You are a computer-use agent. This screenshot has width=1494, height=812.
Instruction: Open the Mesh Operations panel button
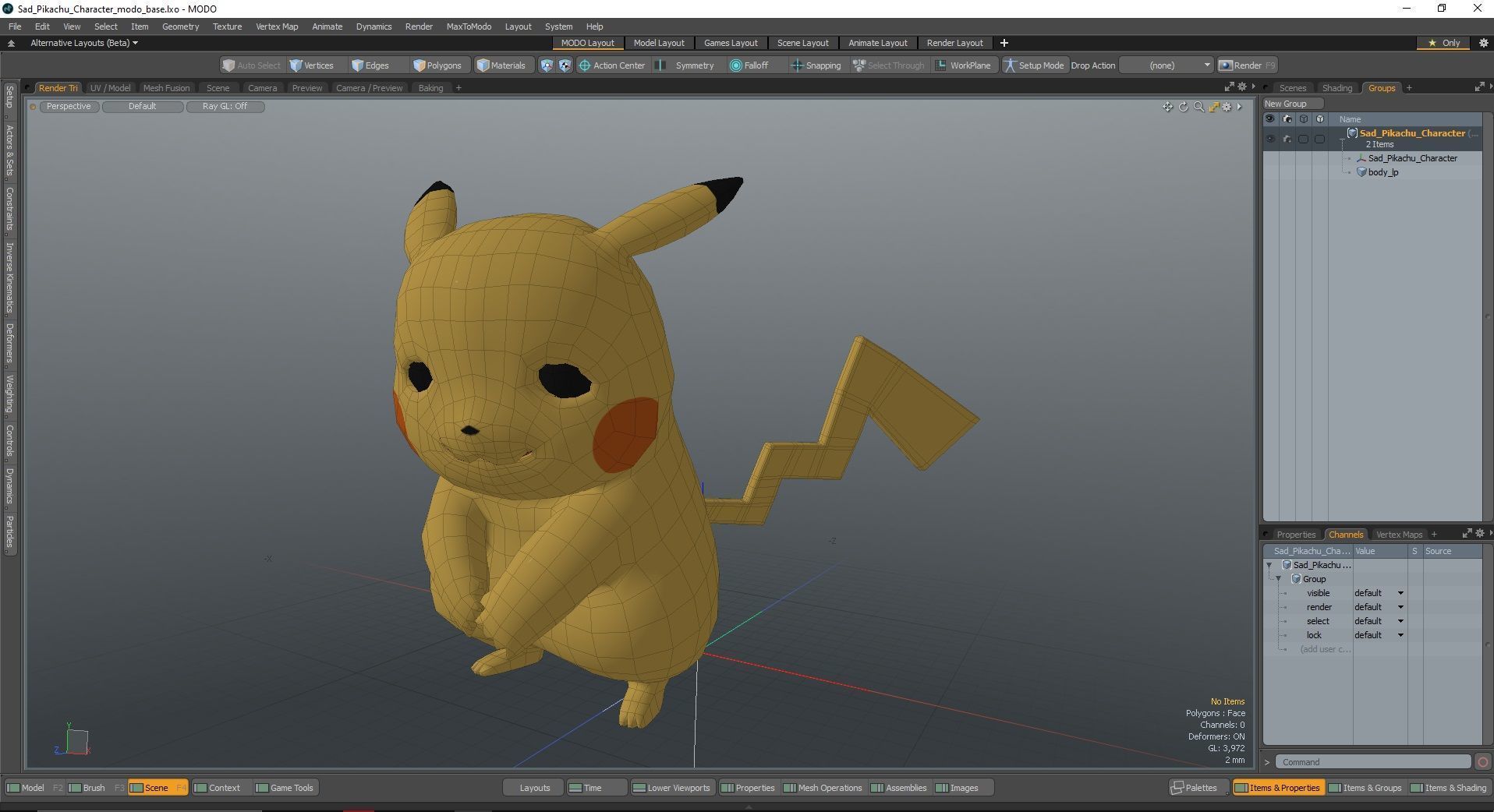click(823, 788)
